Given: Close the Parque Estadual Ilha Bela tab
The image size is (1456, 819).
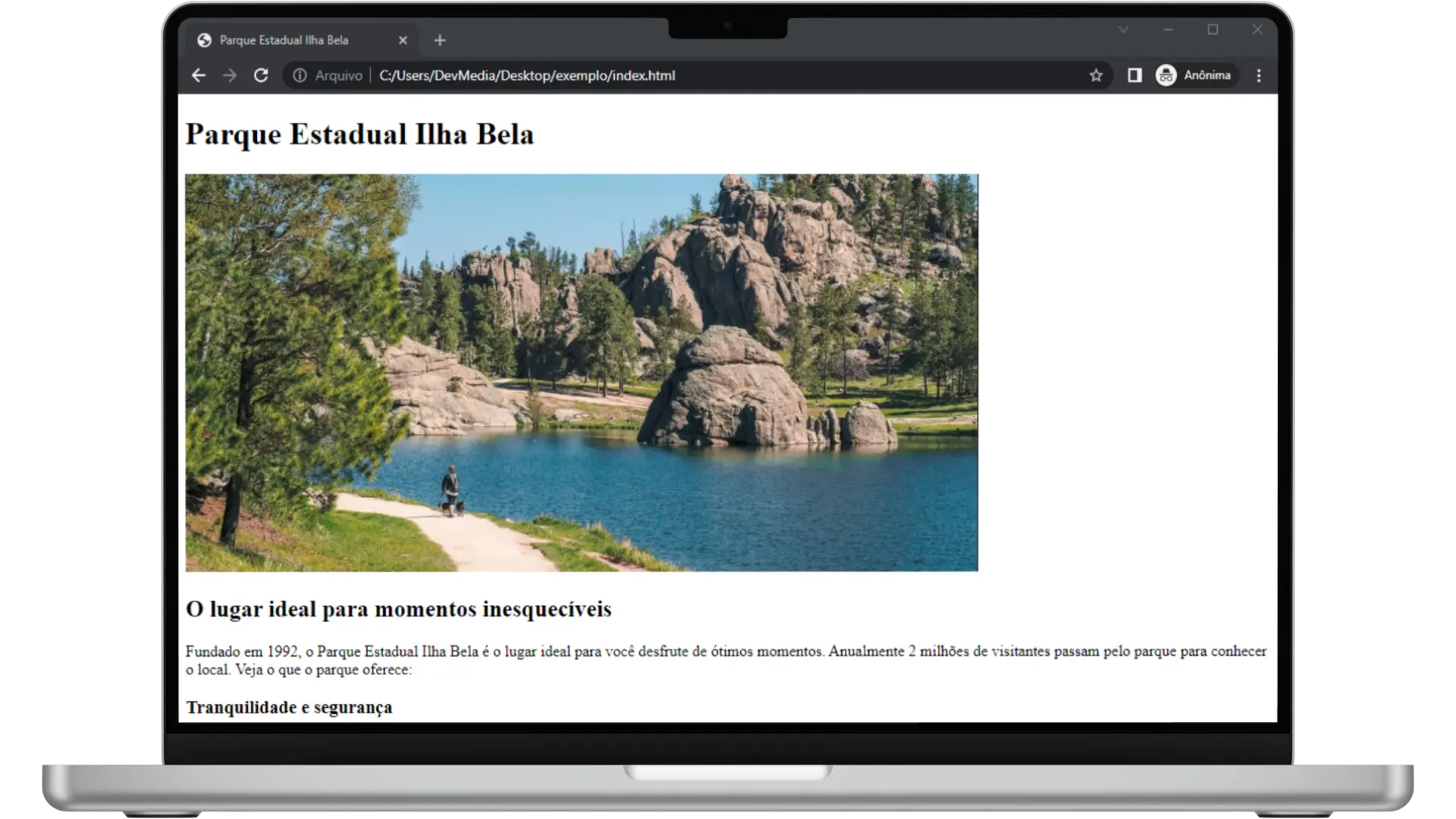Looking at the screenshot, I should coord(403,40).
